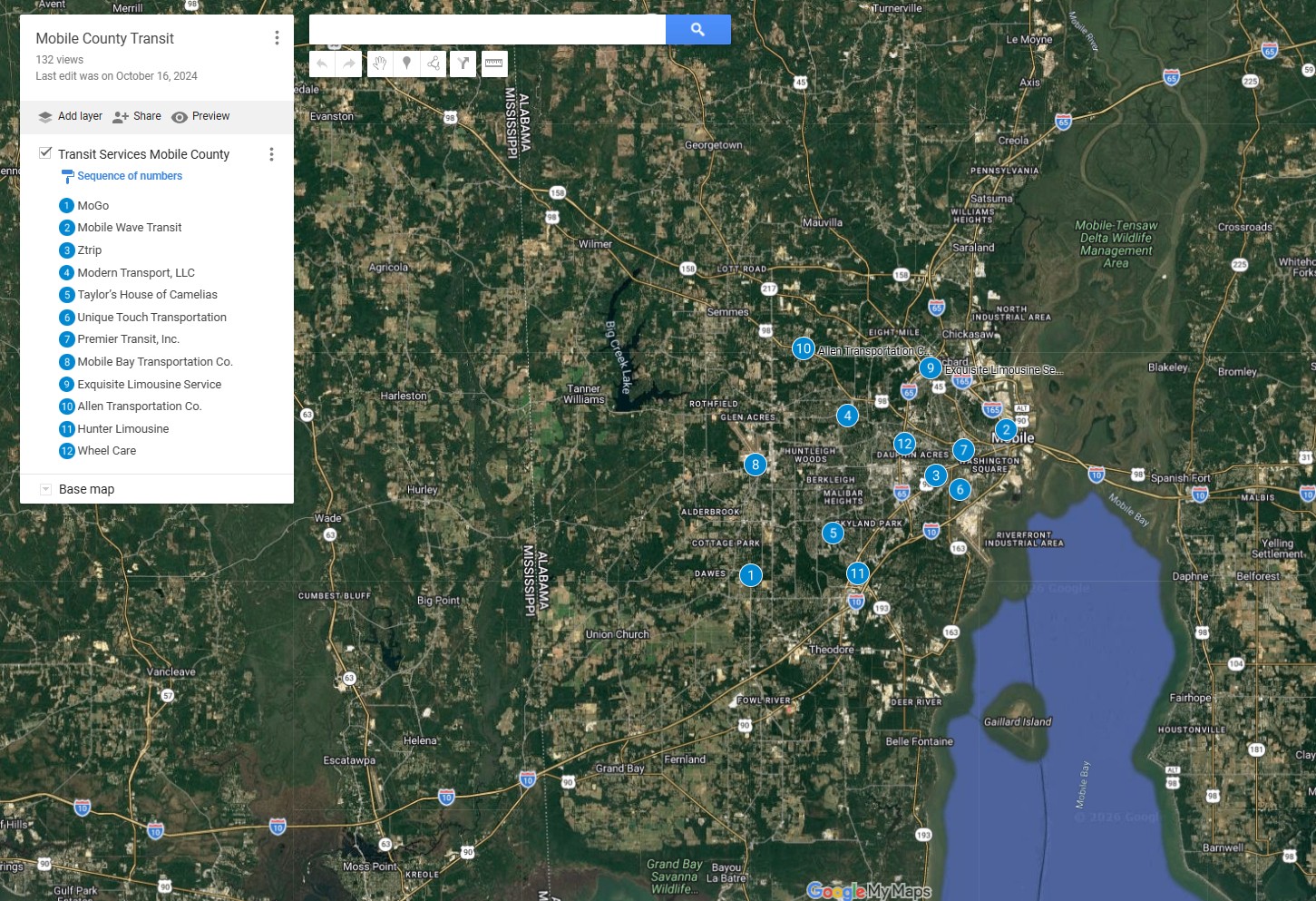Select the Measure distances ruler tool
The image size is (1316, 901).
[x=494, y=64]
